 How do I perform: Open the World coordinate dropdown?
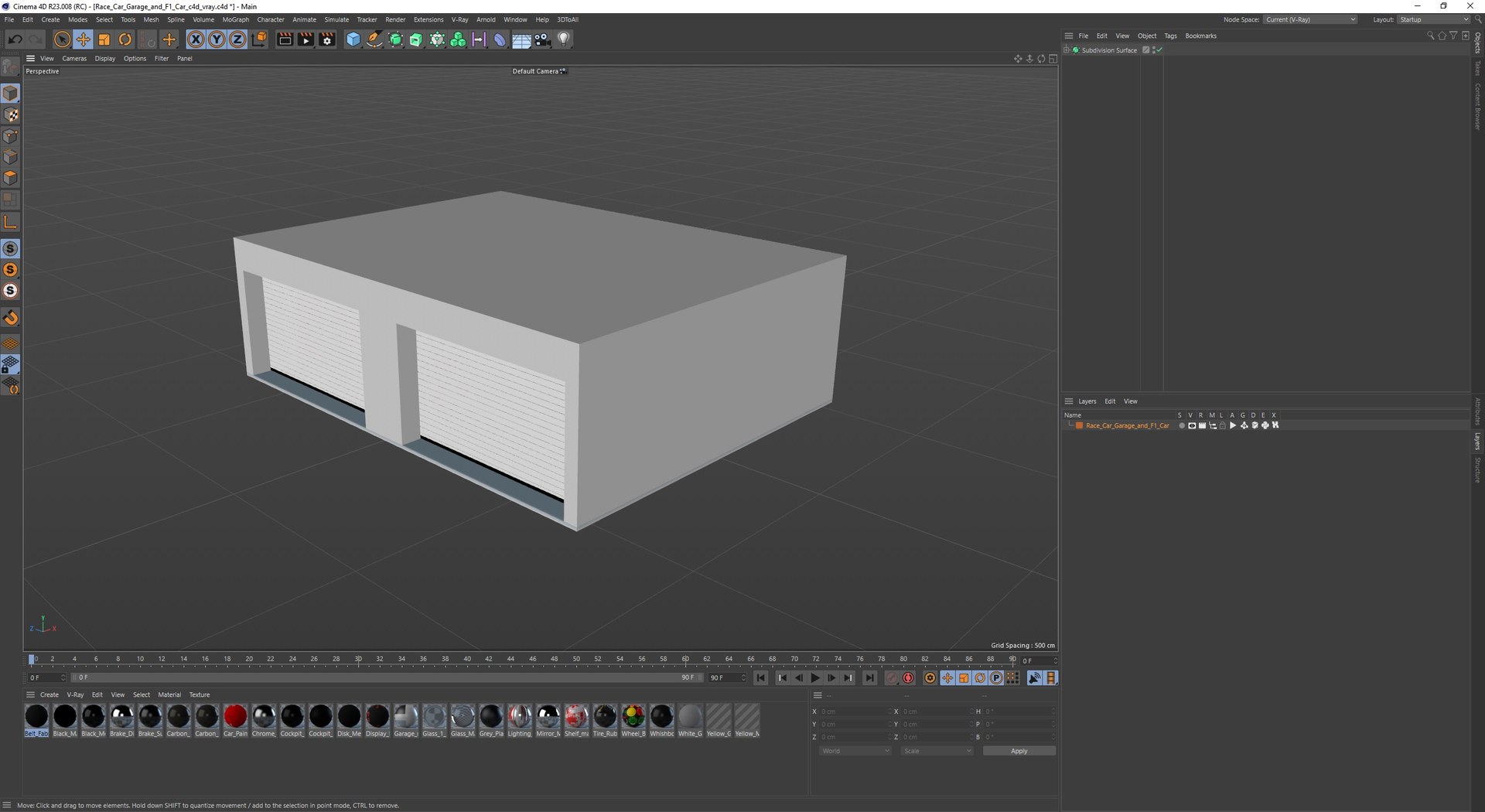pos(855,751)
